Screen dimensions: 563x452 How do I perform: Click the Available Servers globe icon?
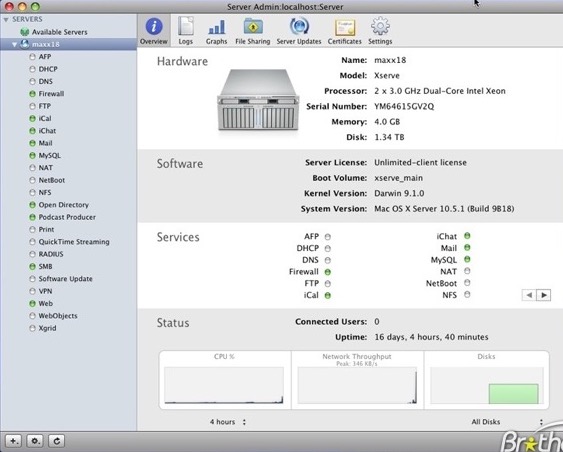(24, 32)
